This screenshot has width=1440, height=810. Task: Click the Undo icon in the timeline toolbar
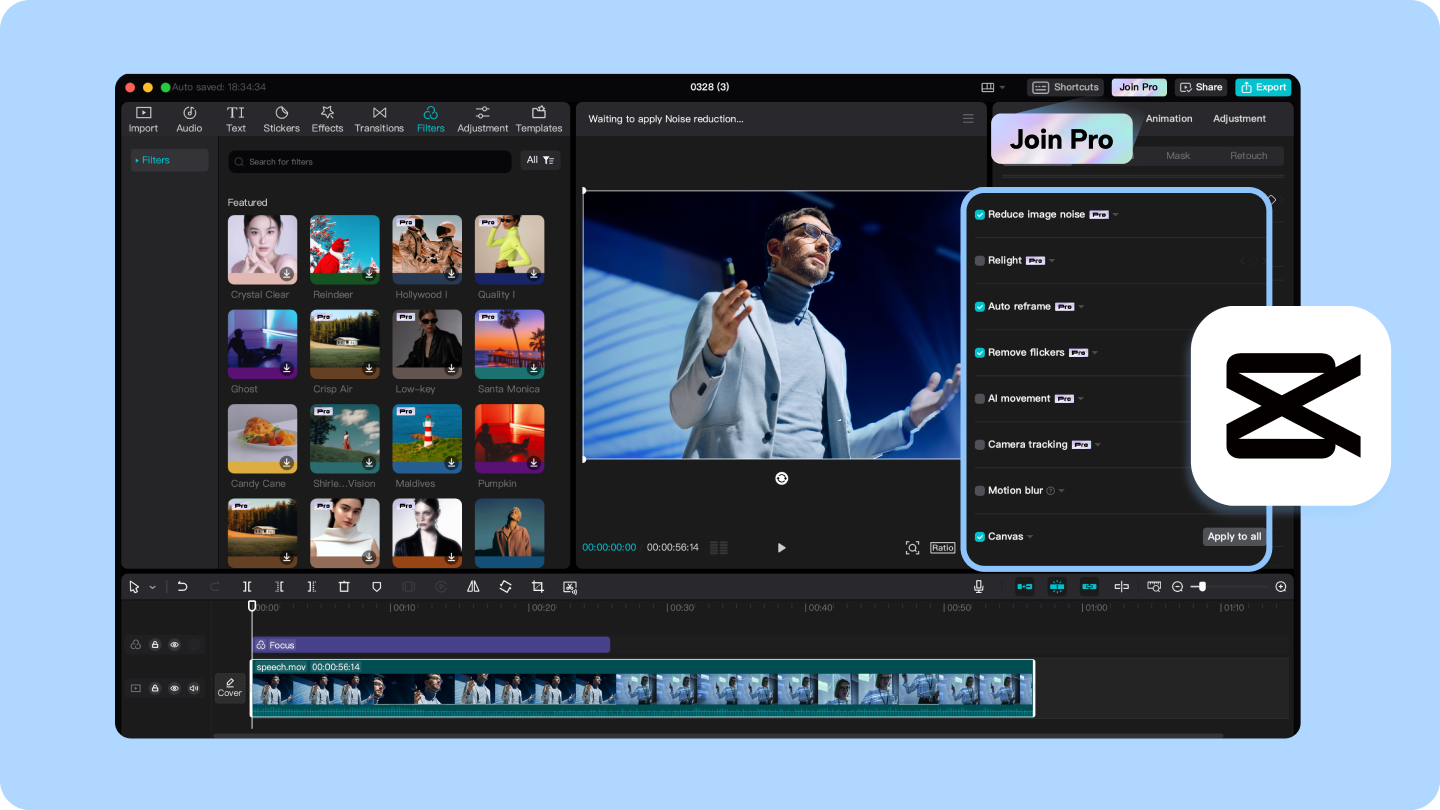[182, 587]
